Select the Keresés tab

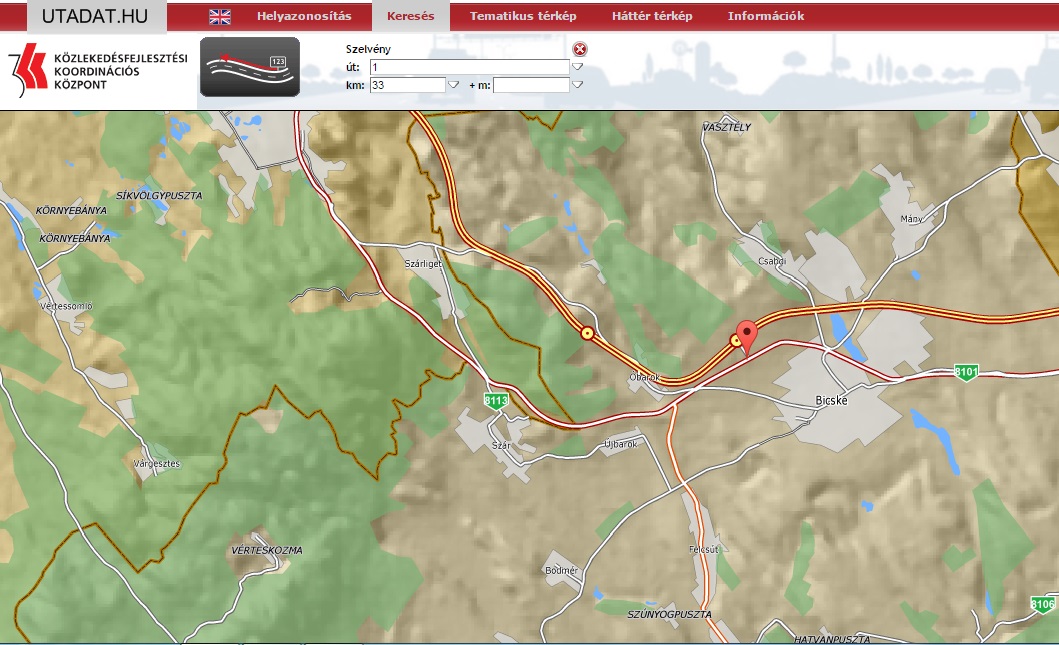point(410,16)
